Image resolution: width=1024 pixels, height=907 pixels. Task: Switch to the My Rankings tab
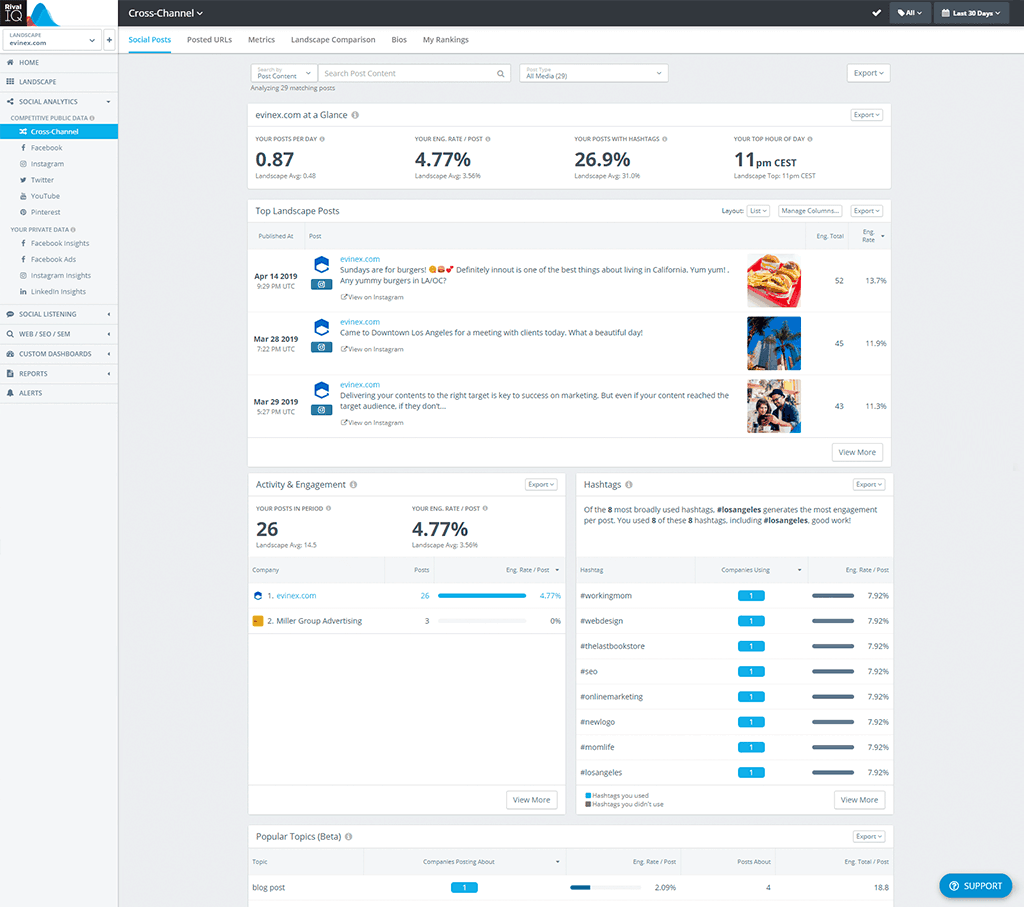pos(445,40)
